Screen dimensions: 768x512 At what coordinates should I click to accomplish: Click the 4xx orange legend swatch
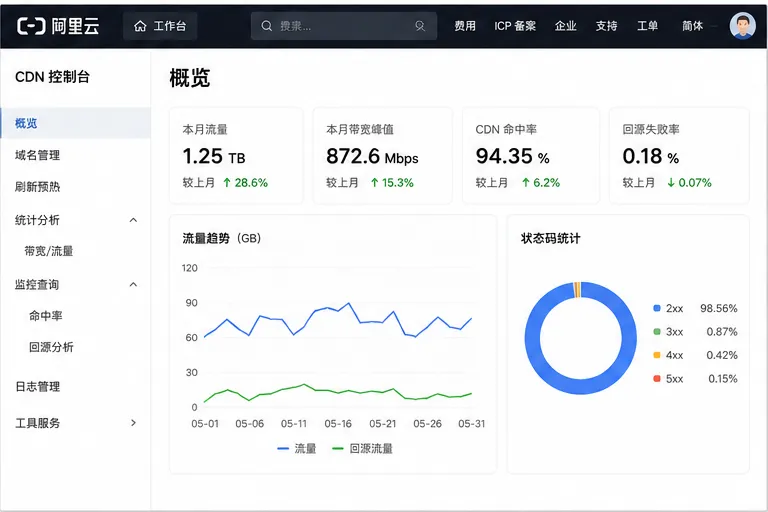(x=657, y=355)
